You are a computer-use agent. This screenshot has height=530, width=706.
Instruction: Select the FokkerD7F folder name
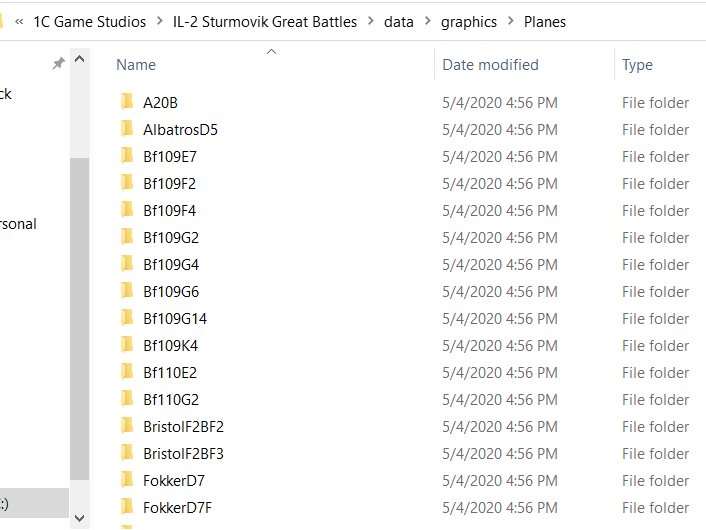point(177,508)
